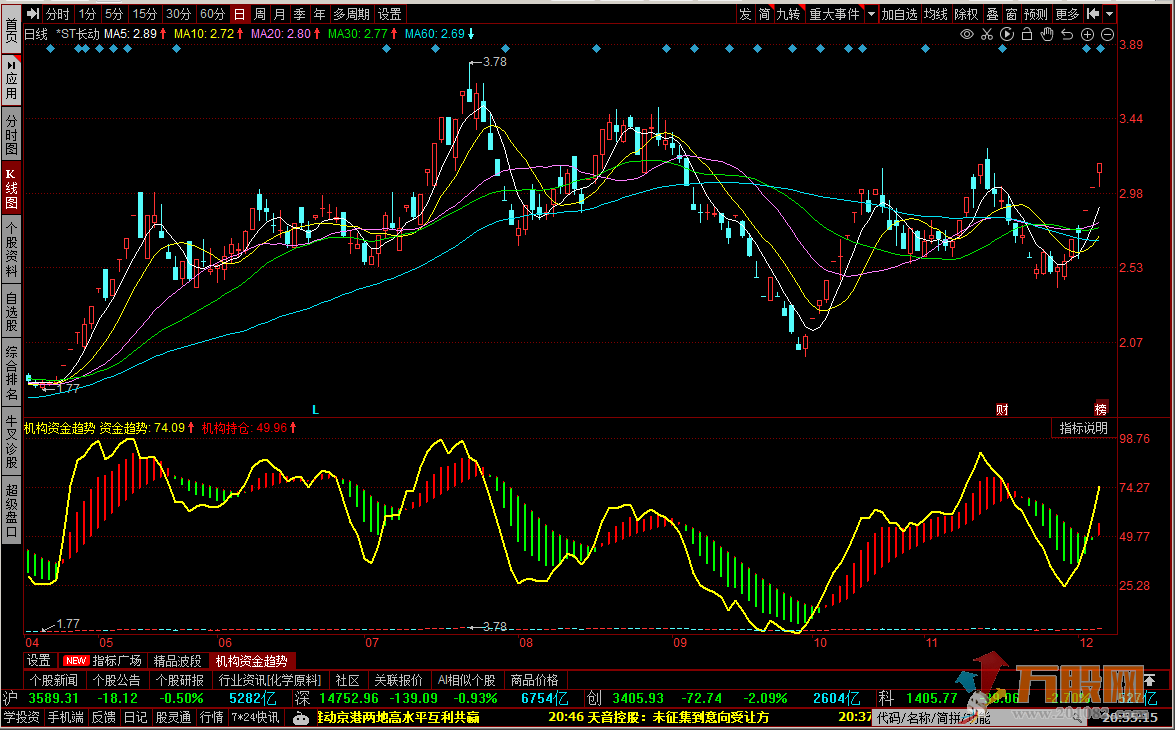This screenshot has width=1175, height=730.
Task: Open the 个股新闻 tab
Action: point(54,681)
